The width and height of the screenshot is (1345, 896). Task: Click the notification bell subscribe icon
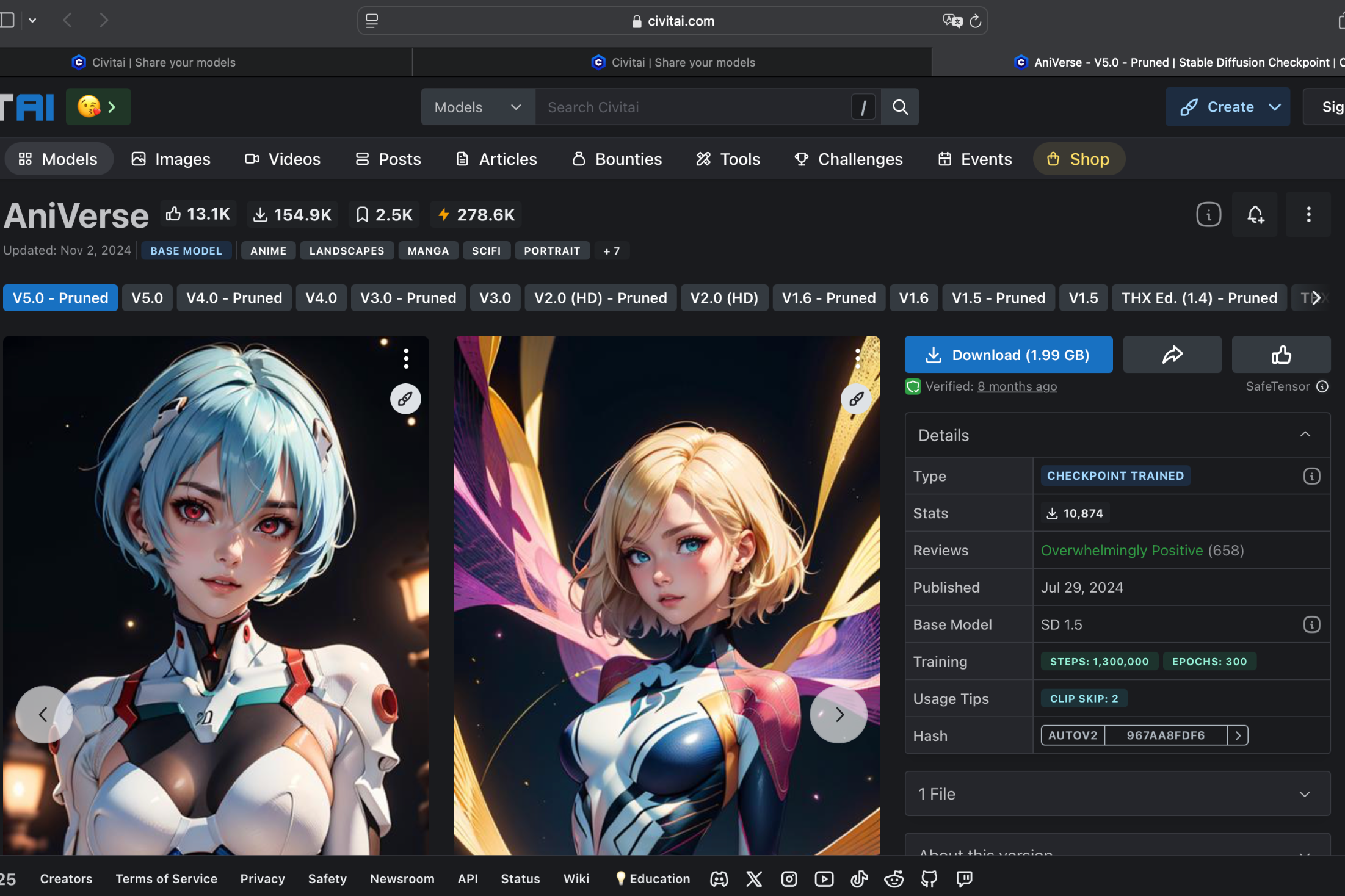[1255, 214]
